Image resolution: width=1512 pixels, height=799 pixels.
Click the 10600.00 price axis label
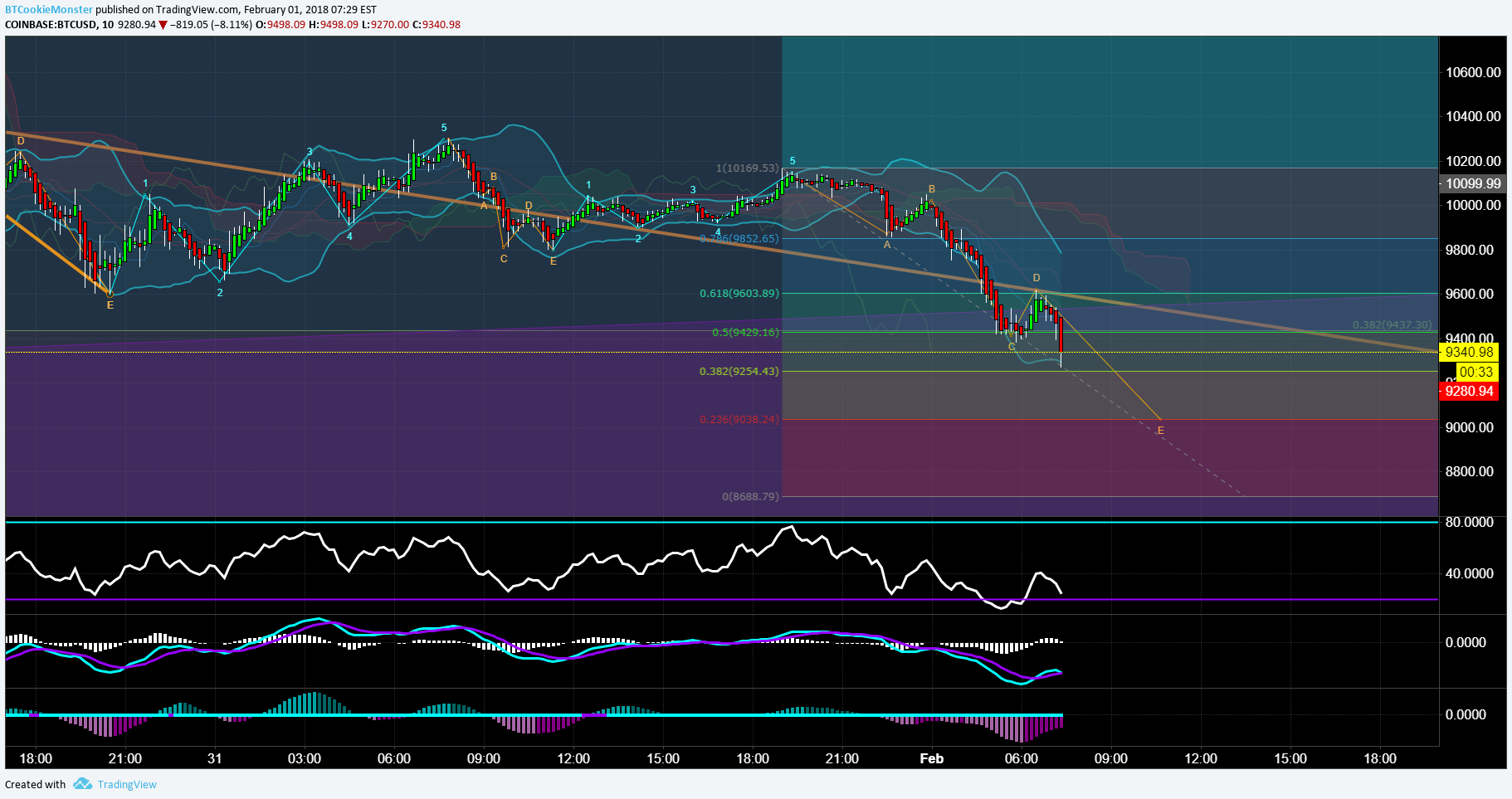[1473, 73]
